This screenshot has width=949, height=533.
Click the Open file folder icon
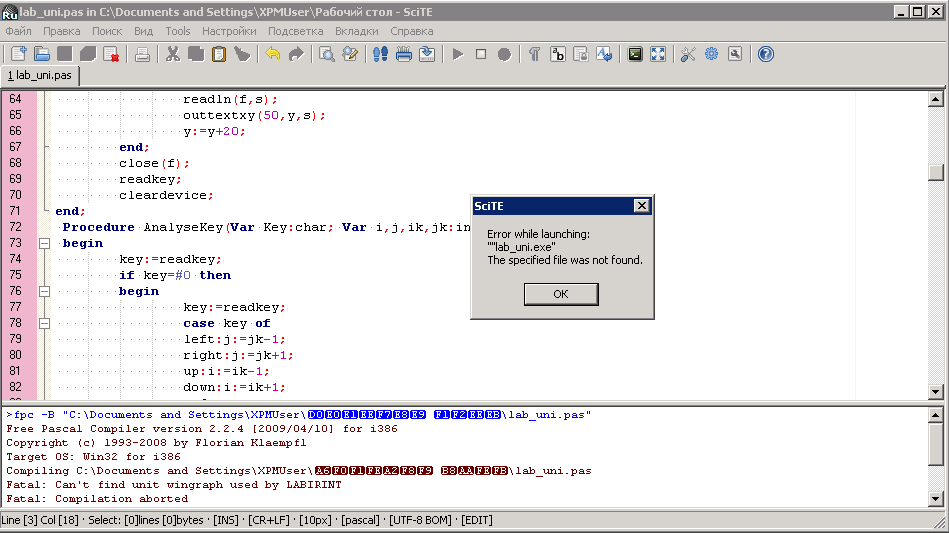pyautogui.click(x=42, y=54)
